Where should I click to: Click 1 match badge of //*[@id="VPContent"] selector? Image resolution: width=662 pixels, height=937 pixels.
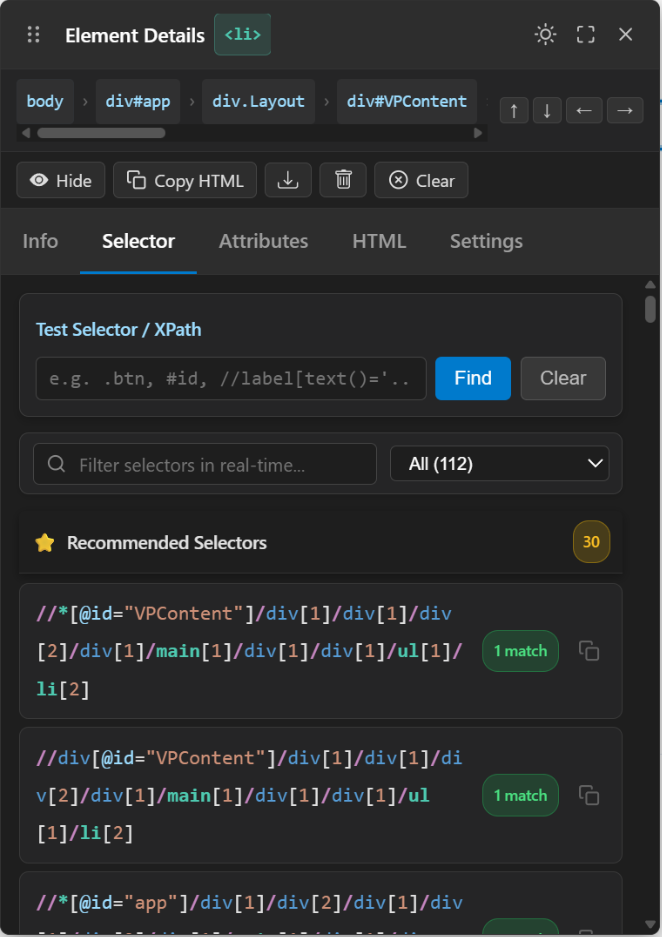[520, 651]
